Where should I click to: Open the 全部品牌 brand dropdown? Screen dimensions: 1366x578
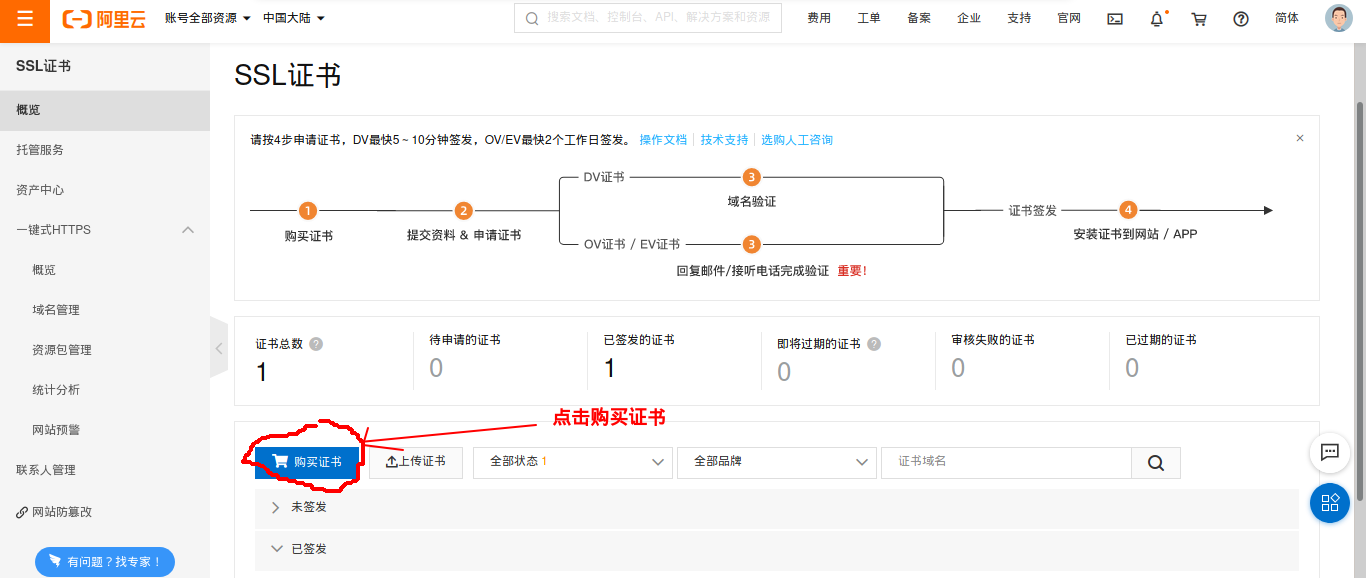coord(776,462)
